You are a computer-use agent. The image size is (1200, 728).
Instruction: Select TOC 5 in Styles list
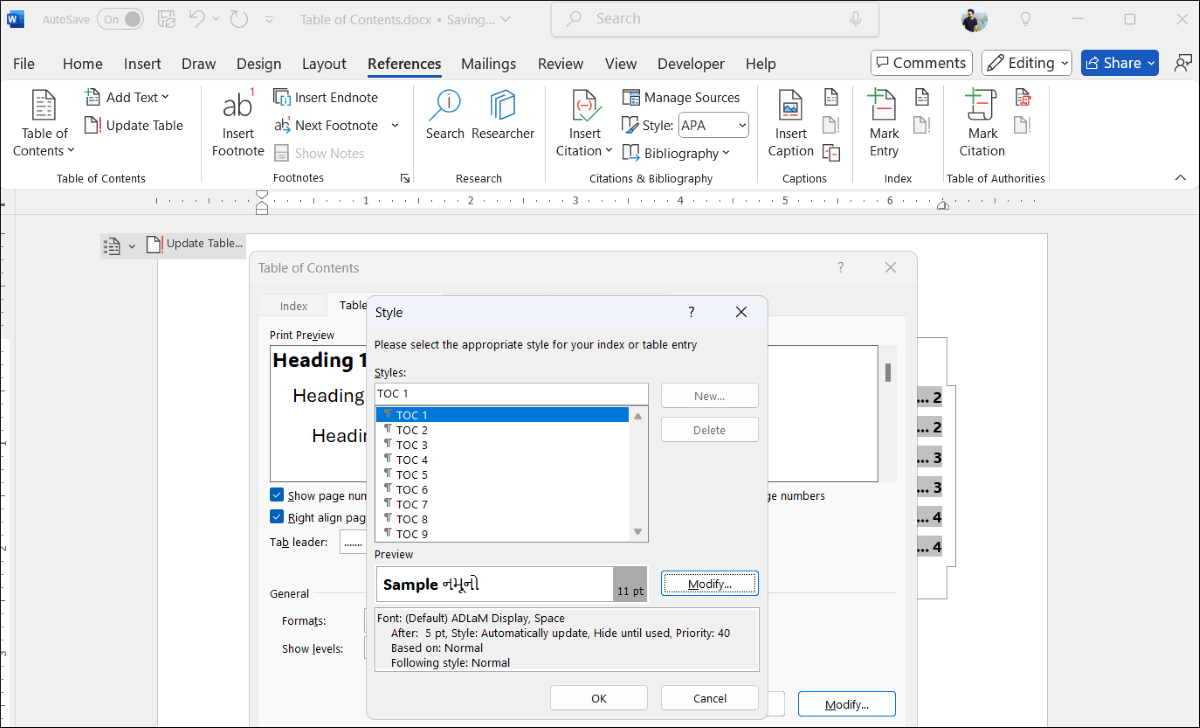click(502, 475)
